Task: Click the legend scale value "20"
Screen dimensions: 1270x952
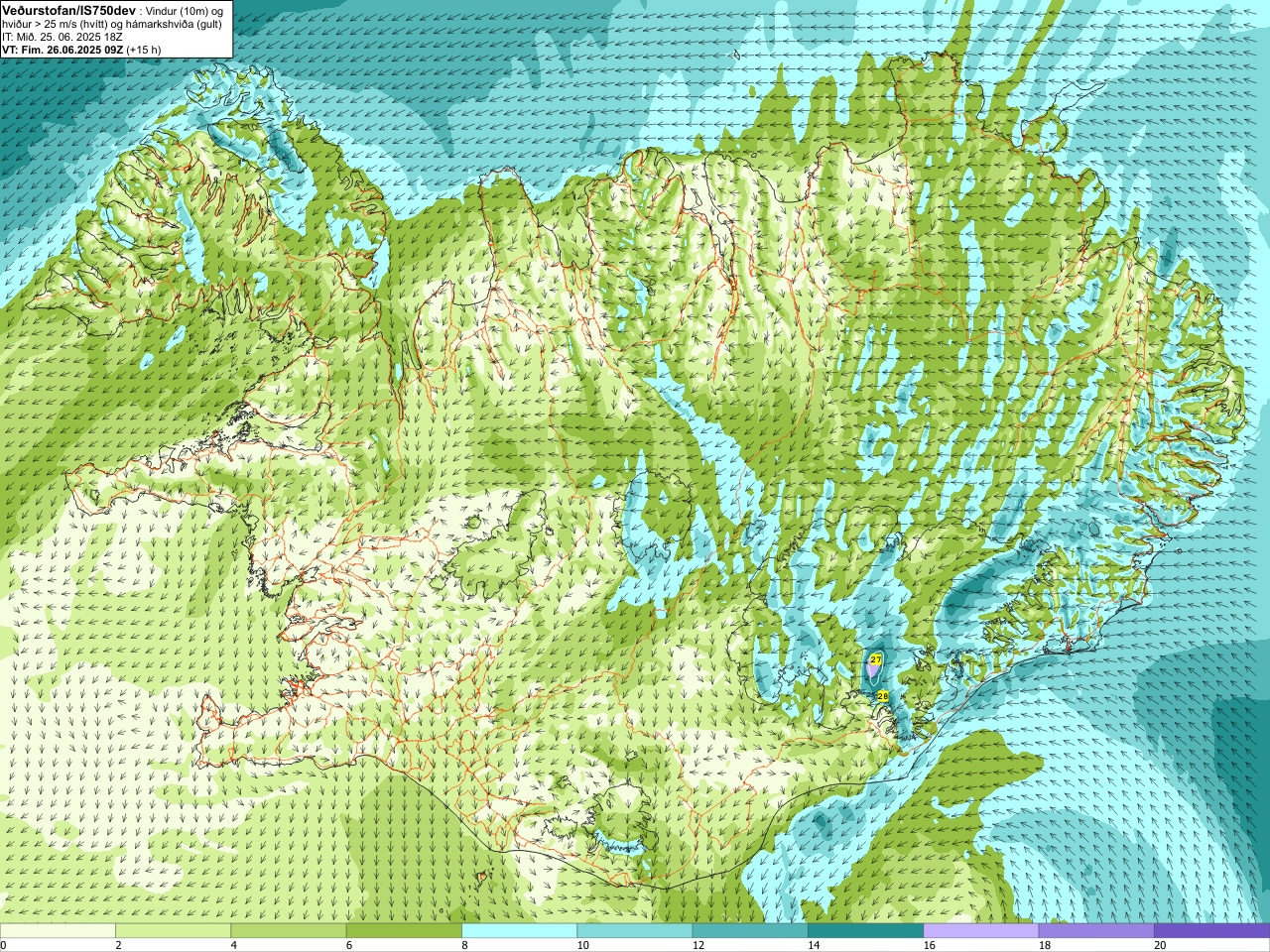Action: pyautogui.click(x=1160, y=945)
